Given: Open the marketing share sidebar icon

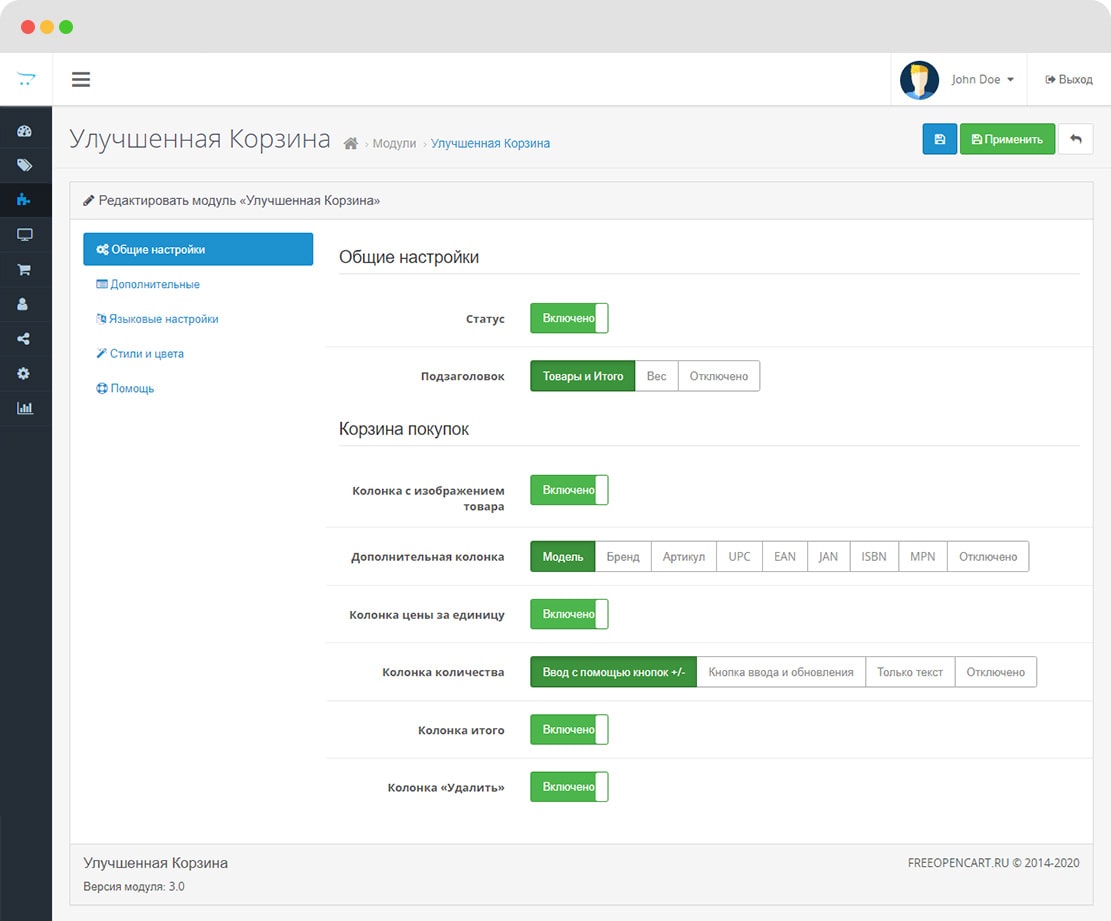Looking at the screenshot, I should tap(23, 339).
